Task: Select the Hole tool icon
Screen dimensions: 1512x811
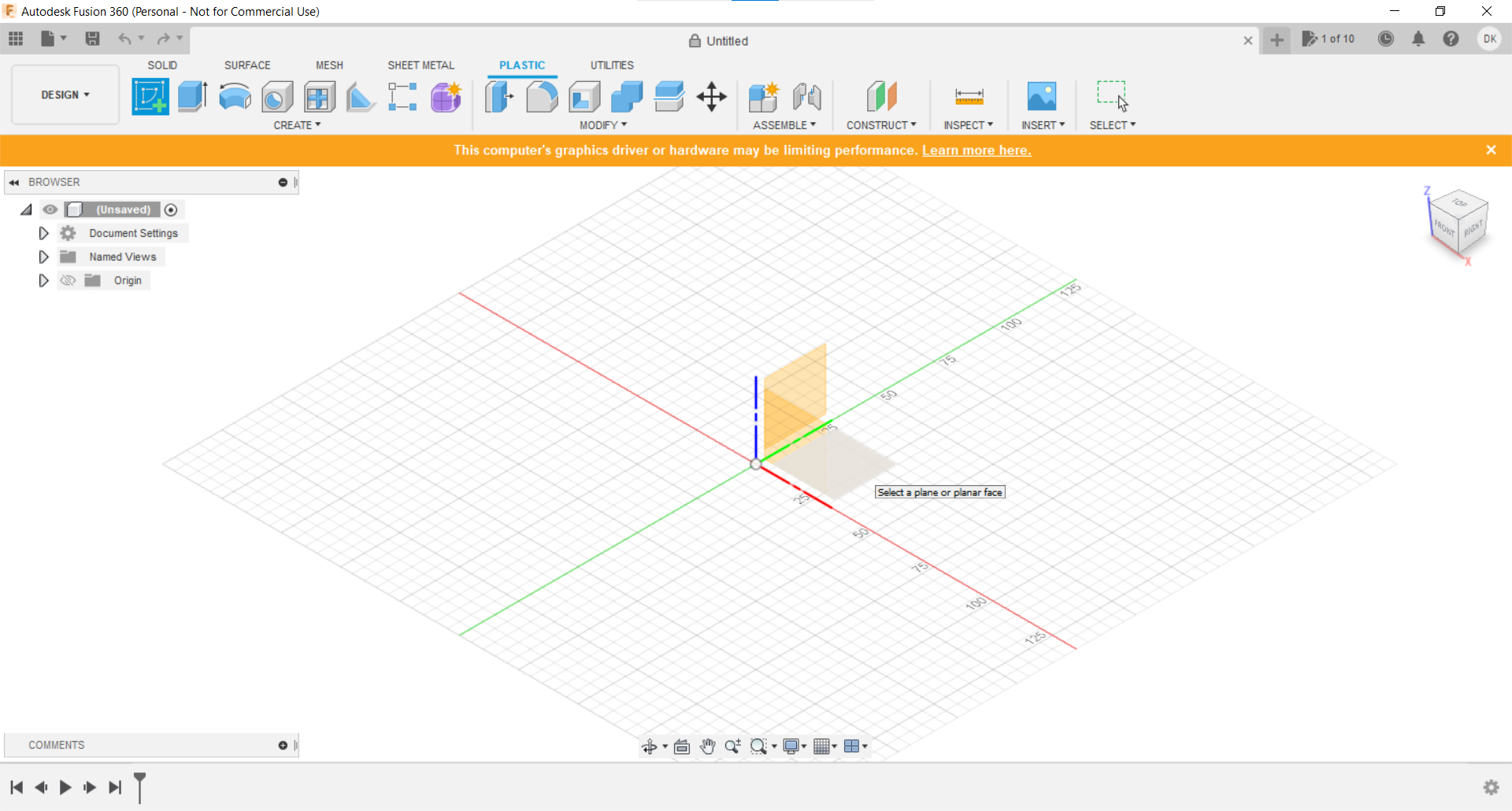Action: 277,97
